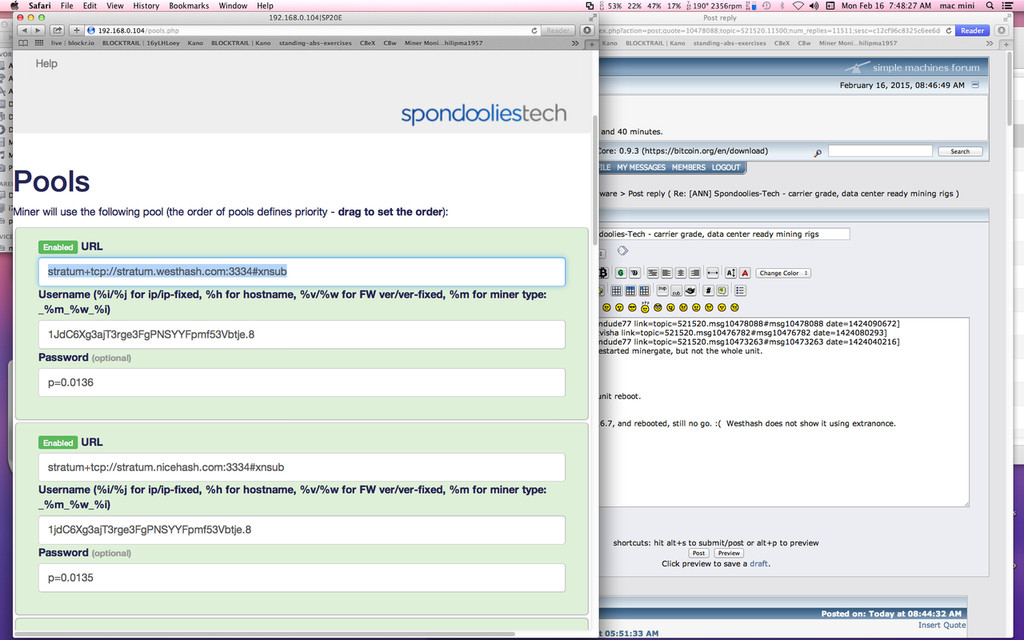
Task: Click the teletype icon in editor
Action: 690,291
